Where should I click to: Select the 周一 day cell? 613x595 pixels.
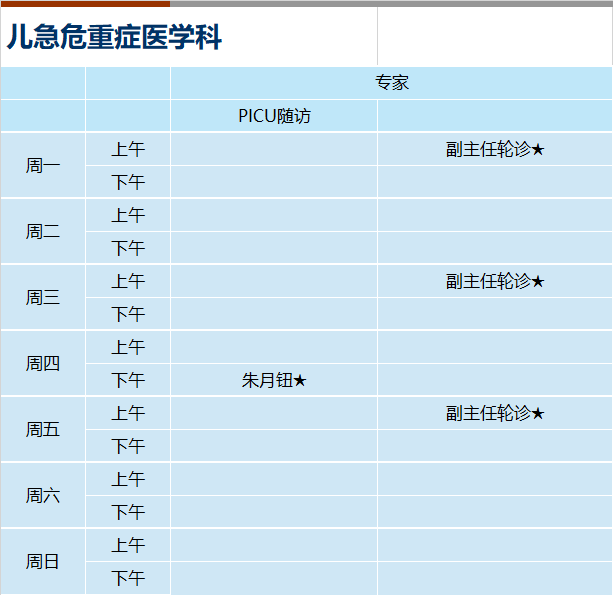[43, 165]
